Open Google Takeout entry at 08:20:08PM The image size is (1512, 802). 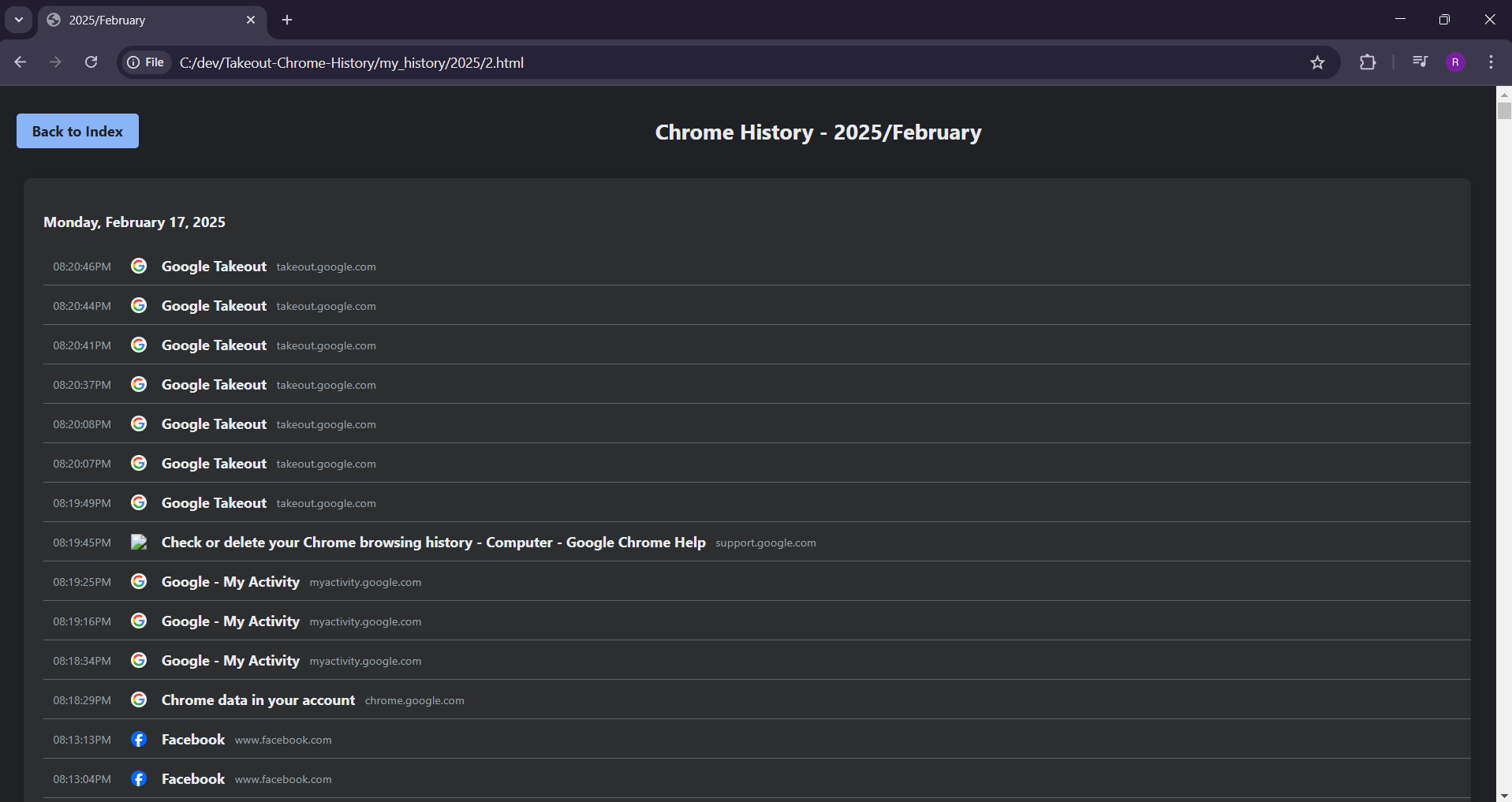point(214,424)
